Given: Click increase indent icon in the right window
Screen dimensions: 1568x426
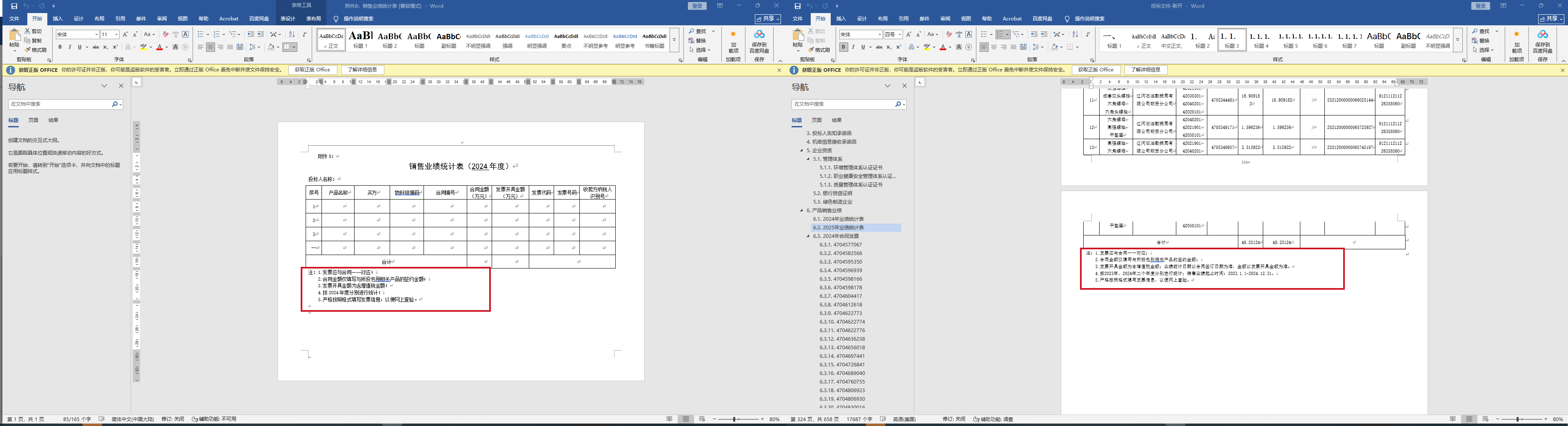Looking at the screenshot, I should [x=1044, y=34].
